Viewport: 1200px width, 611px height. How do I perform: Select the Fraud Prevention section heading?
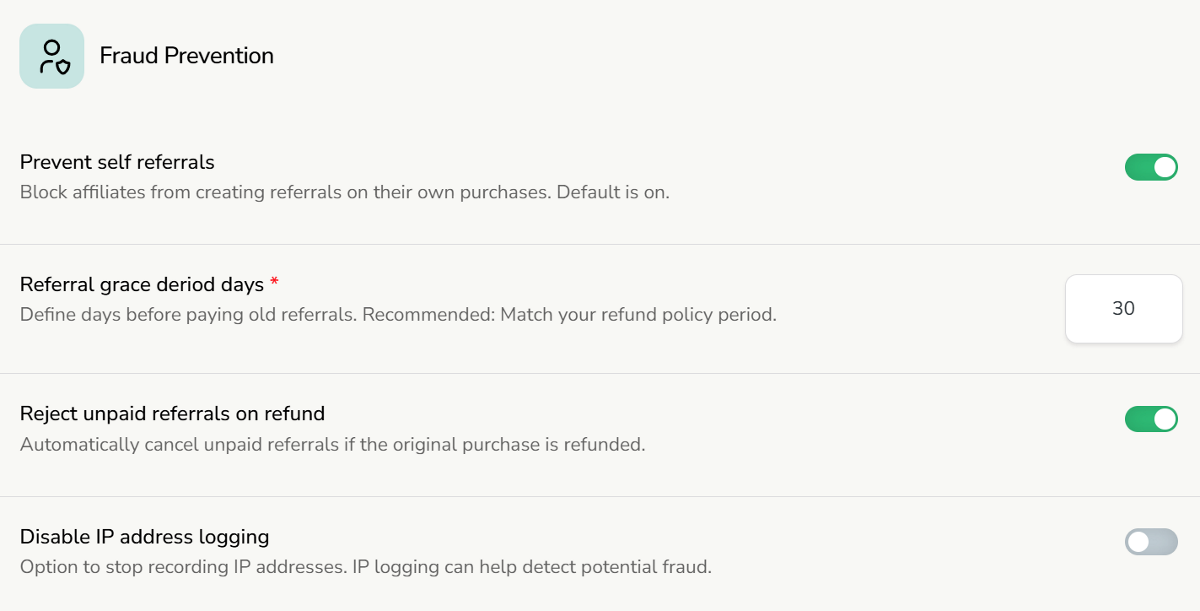click(187, 56)
